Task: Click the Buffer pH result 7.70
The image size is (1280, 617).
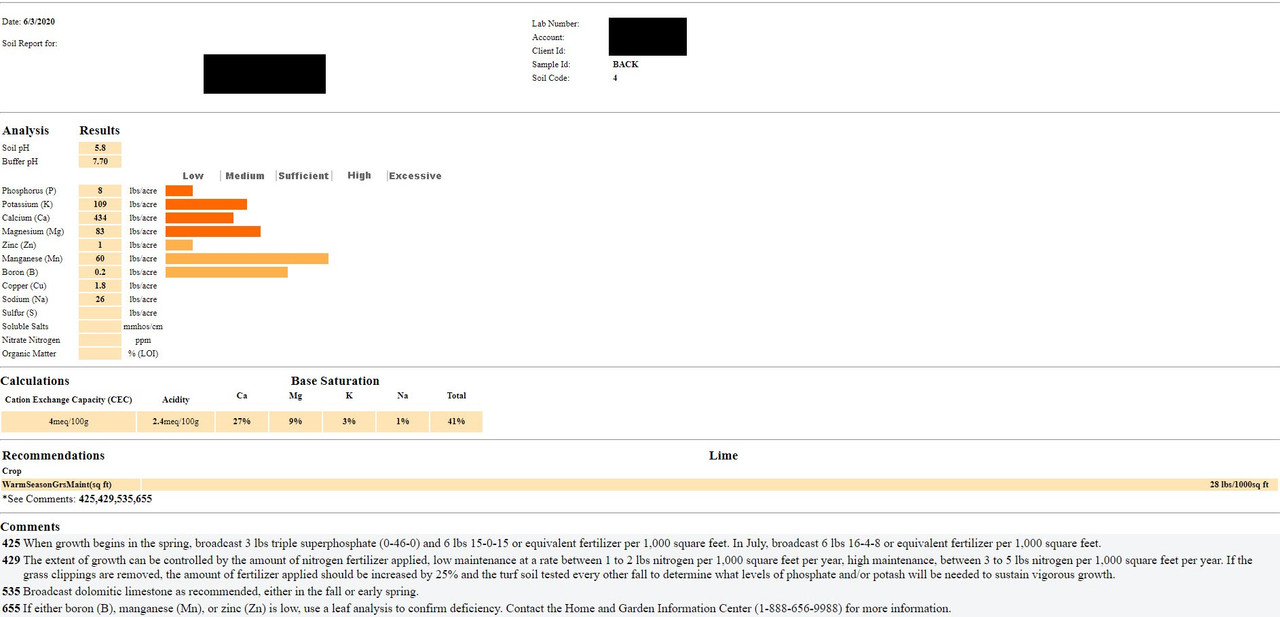Action: pyautogui.click(x=100, y=161)
